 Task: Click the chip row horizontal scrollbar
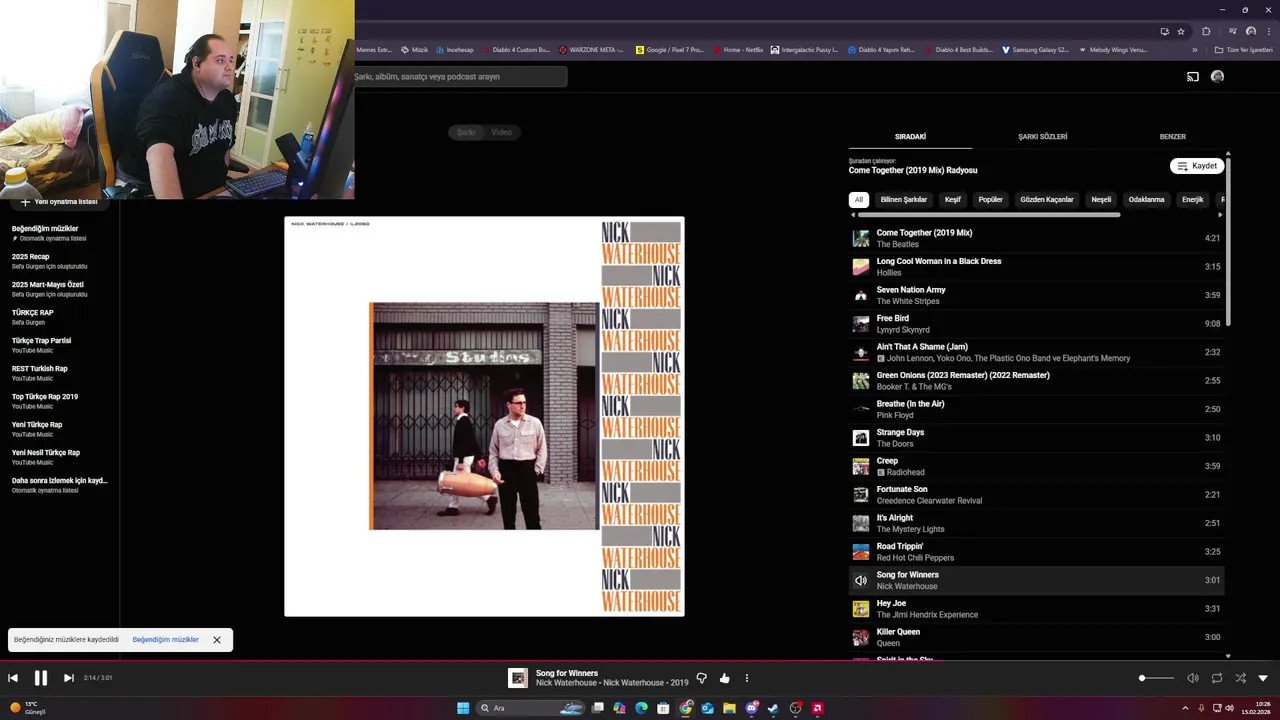pyautogui.click(x=988, y=214)
